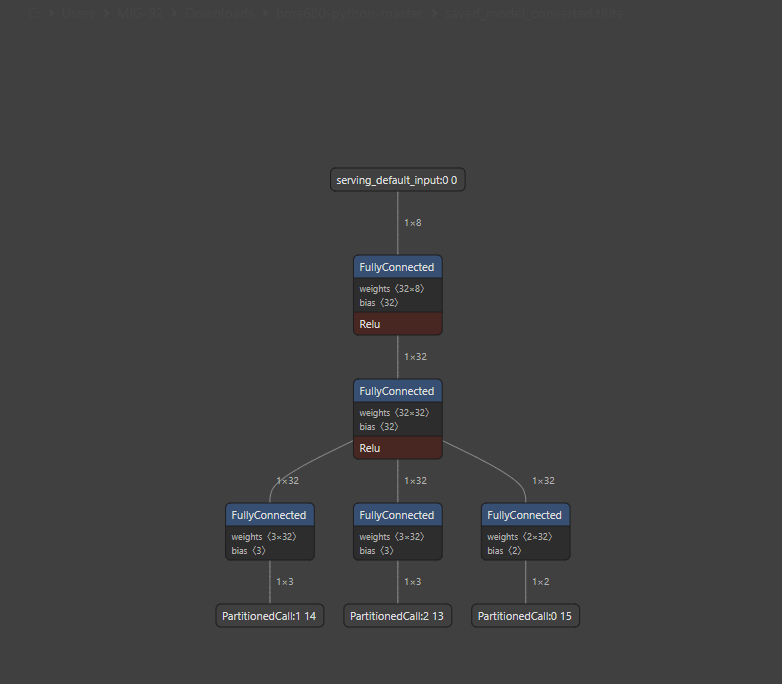Viewport: 782px width, 684px height.
Task: Open weights 3×32 in bottom-left FullyConnected
Action: pos(262,537)
